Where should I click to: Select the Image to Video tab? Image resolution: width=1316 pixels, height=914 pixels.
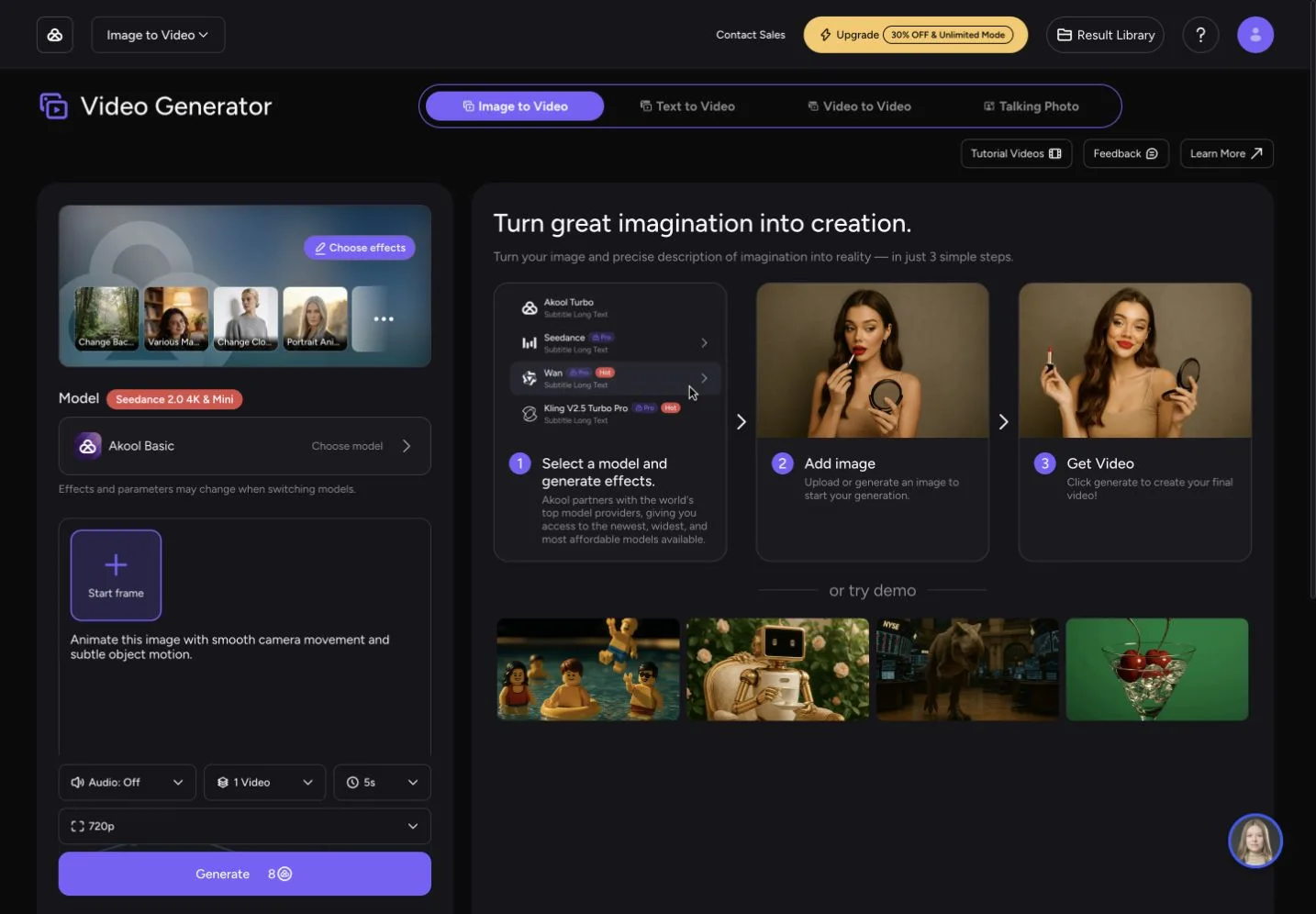coord(515,106)
